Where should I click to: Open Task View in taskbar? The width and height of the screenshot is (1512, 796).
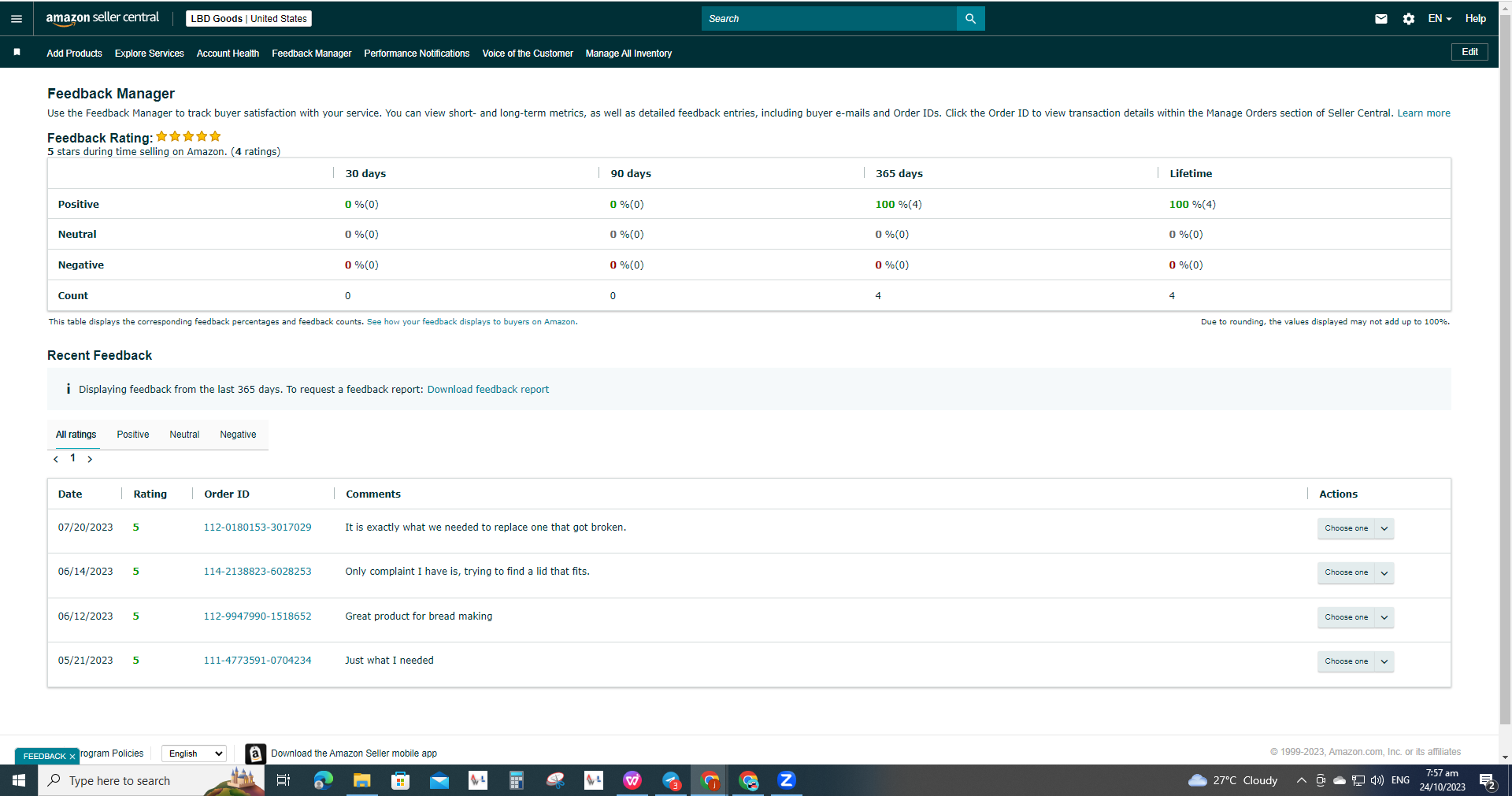tap(283, 780)
